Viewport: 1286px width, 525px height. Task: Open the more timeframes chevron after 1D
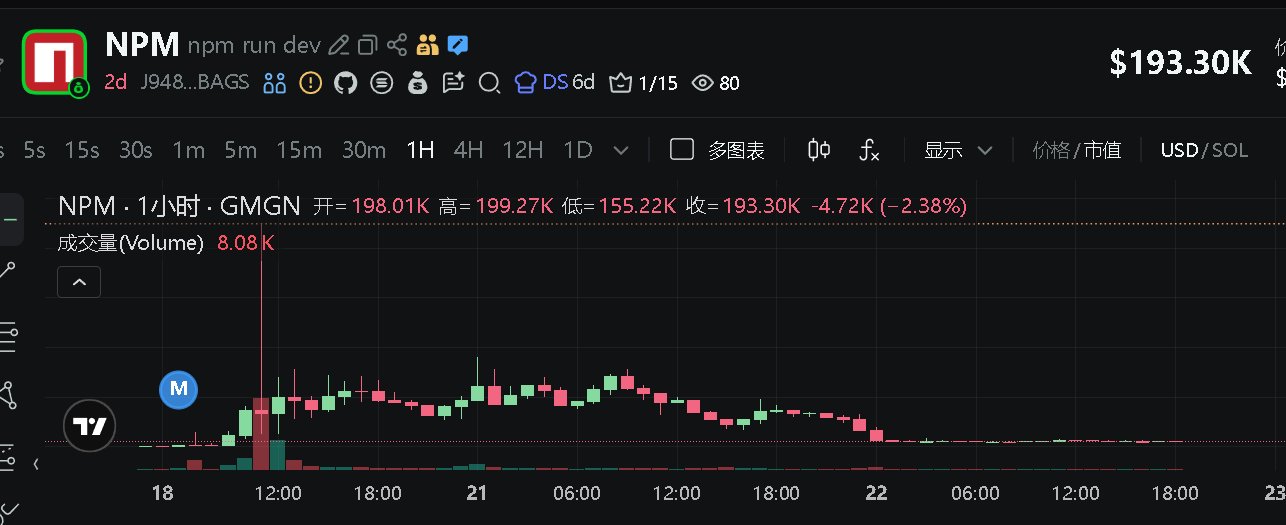pyautogui.click(x=620, y=150)
